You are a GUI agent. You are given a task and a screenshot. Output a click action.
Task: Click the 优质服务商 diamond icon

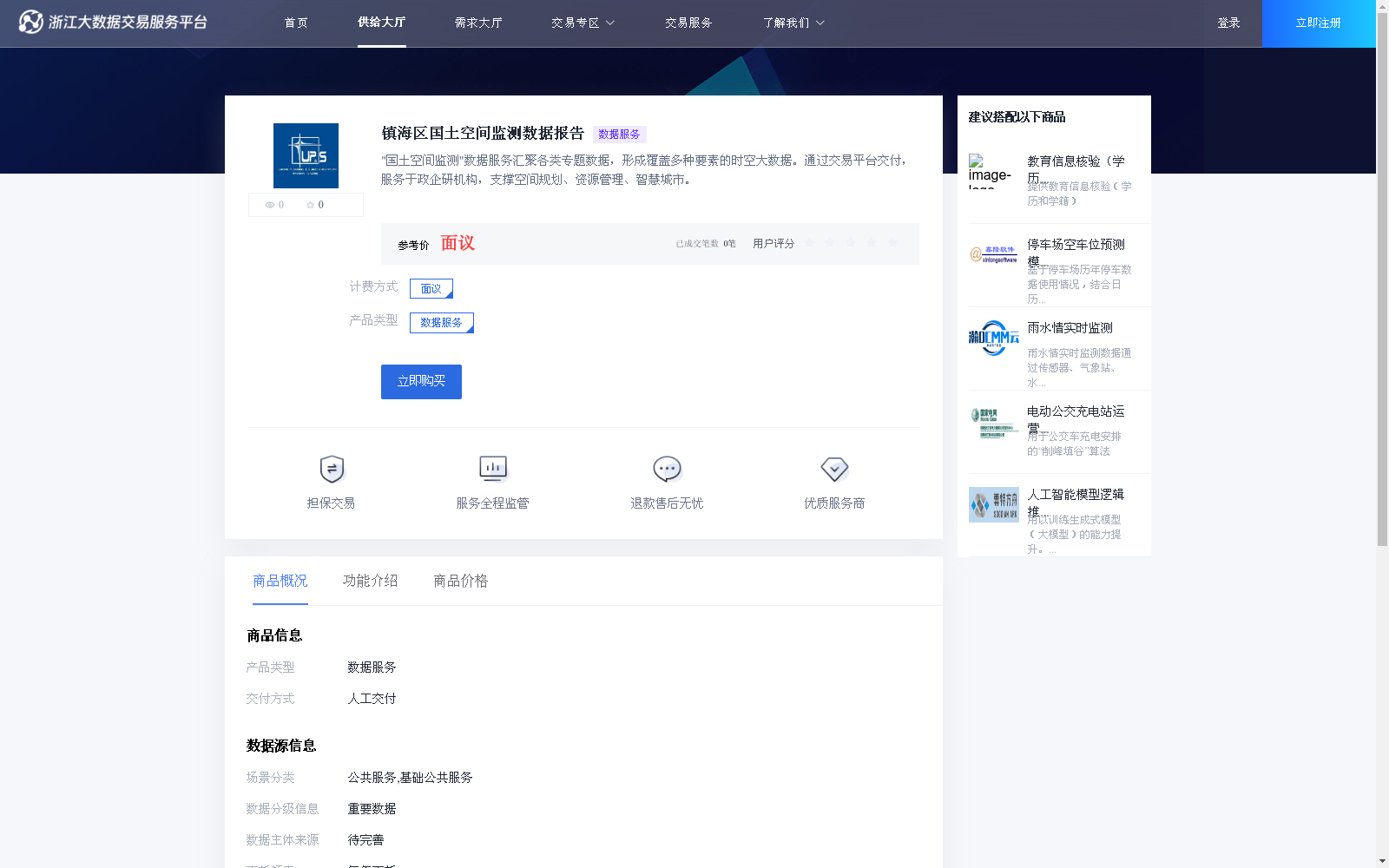(x=834, y=470)
